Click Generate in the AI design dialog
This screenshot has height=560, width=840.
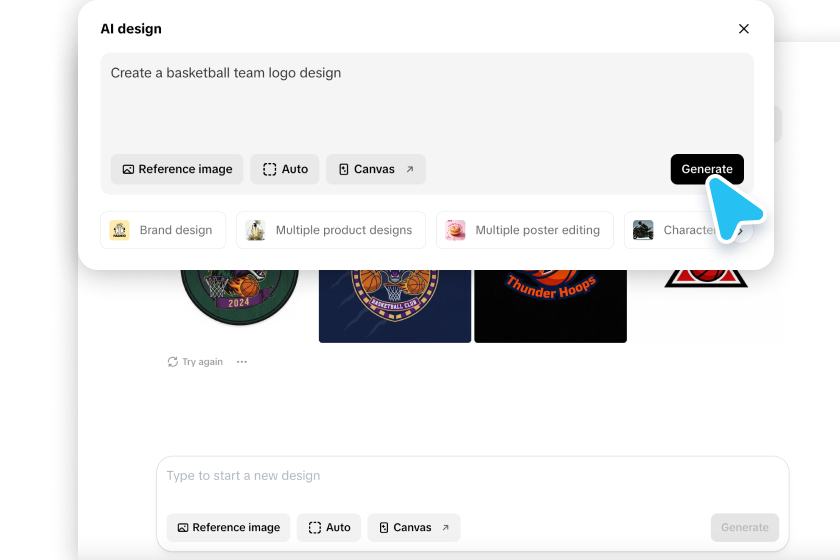pos(706,169)
